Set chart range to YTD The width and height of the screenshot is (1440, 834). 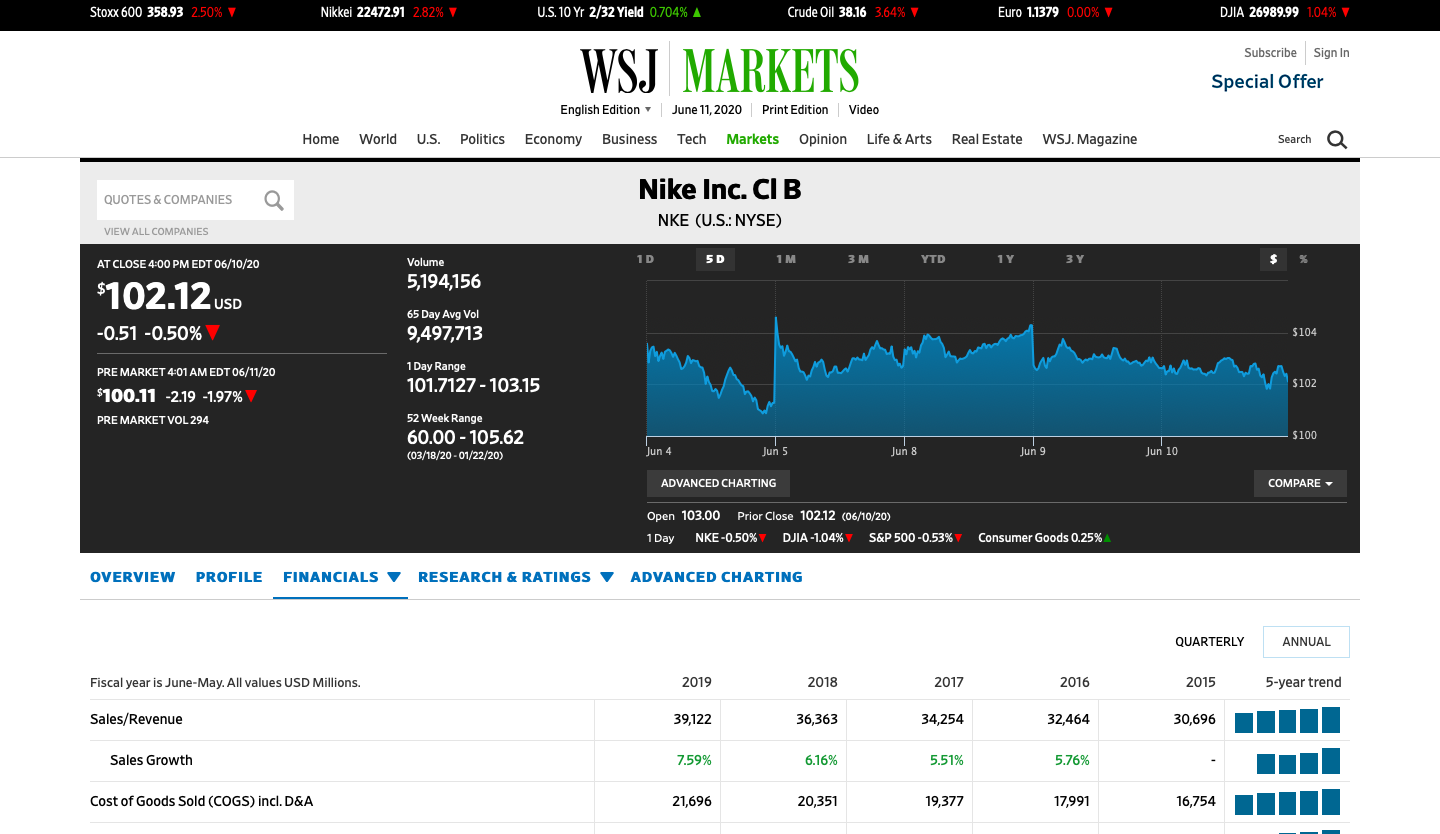pyautogui.click(x=933, y=259)
